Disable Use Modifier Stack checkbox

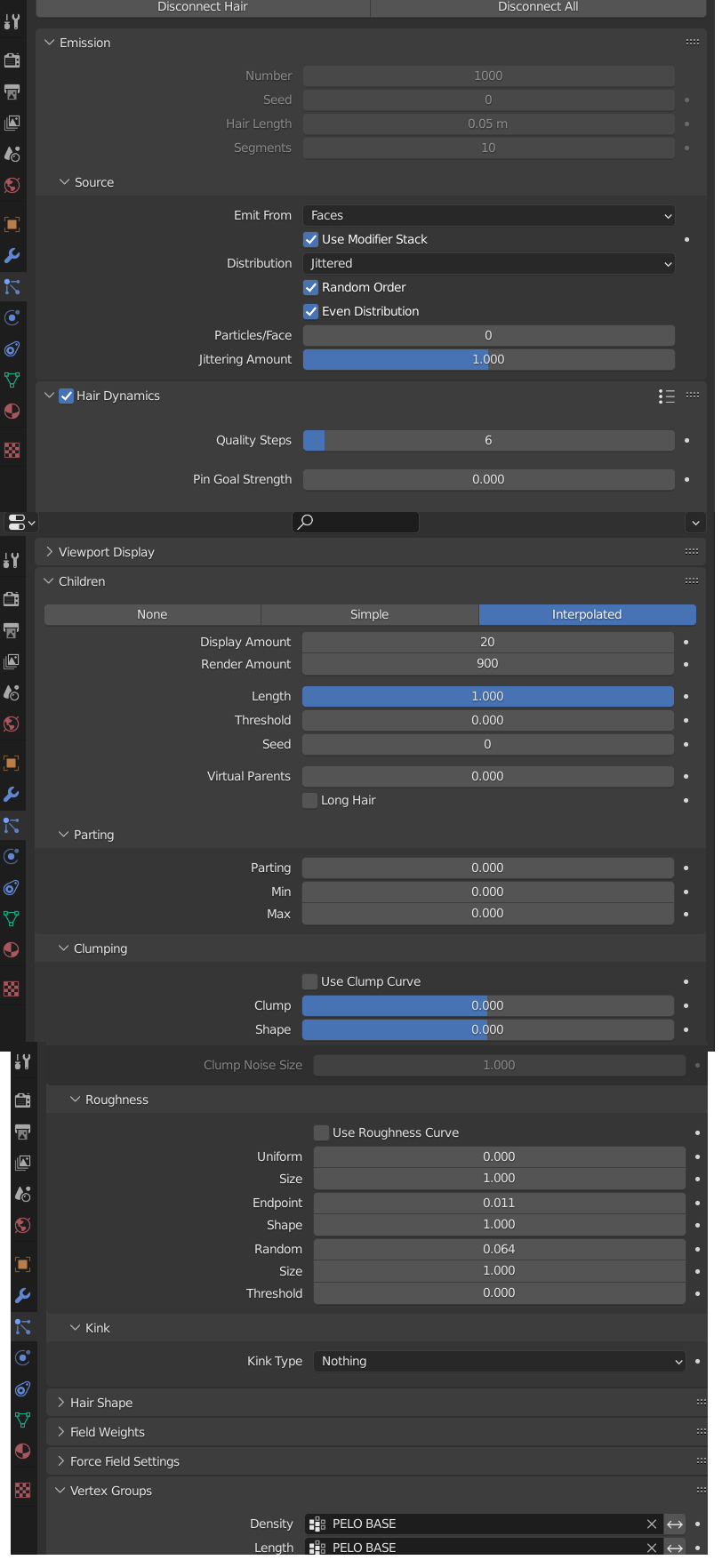pyautogui.click(x=311, y=239)
